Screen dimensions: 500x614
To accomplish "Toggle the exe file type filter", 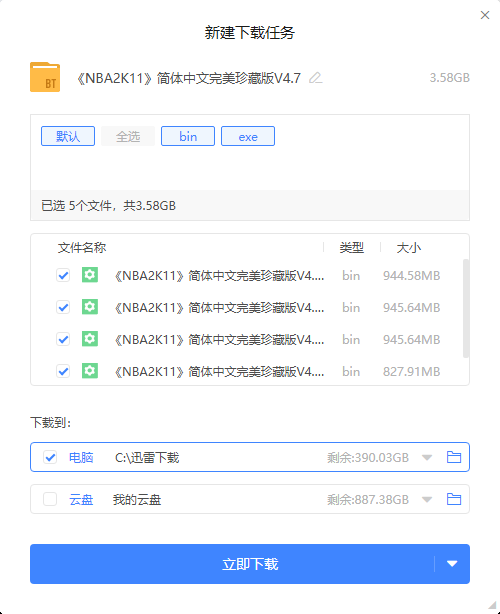I will 248,136.
